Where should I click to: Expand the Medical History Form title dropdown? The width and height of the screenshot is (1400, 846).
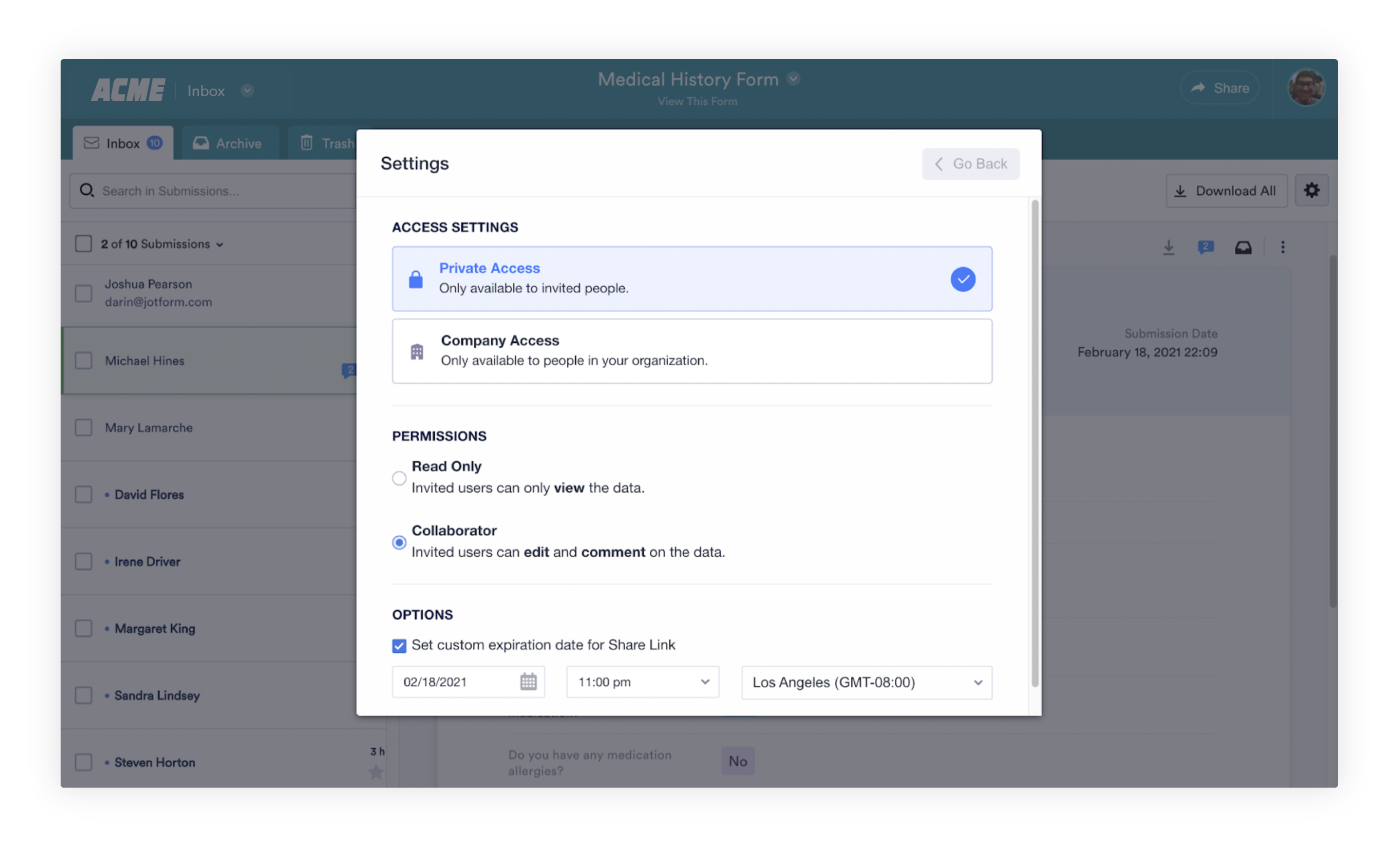click(x=793, y=79)
